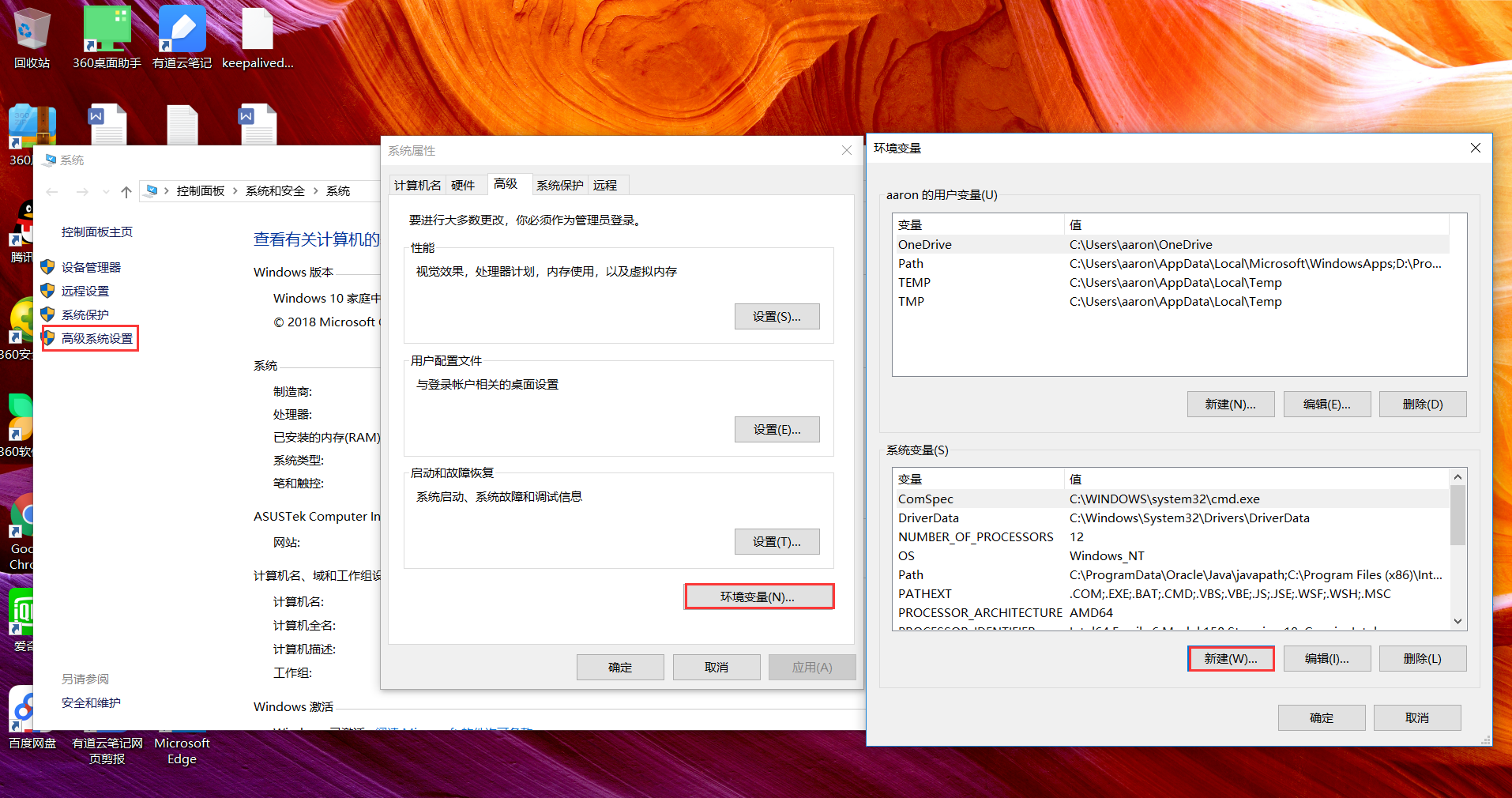Click the up arrow in System window
The image size is (1512, 798).
click(126, 191)
